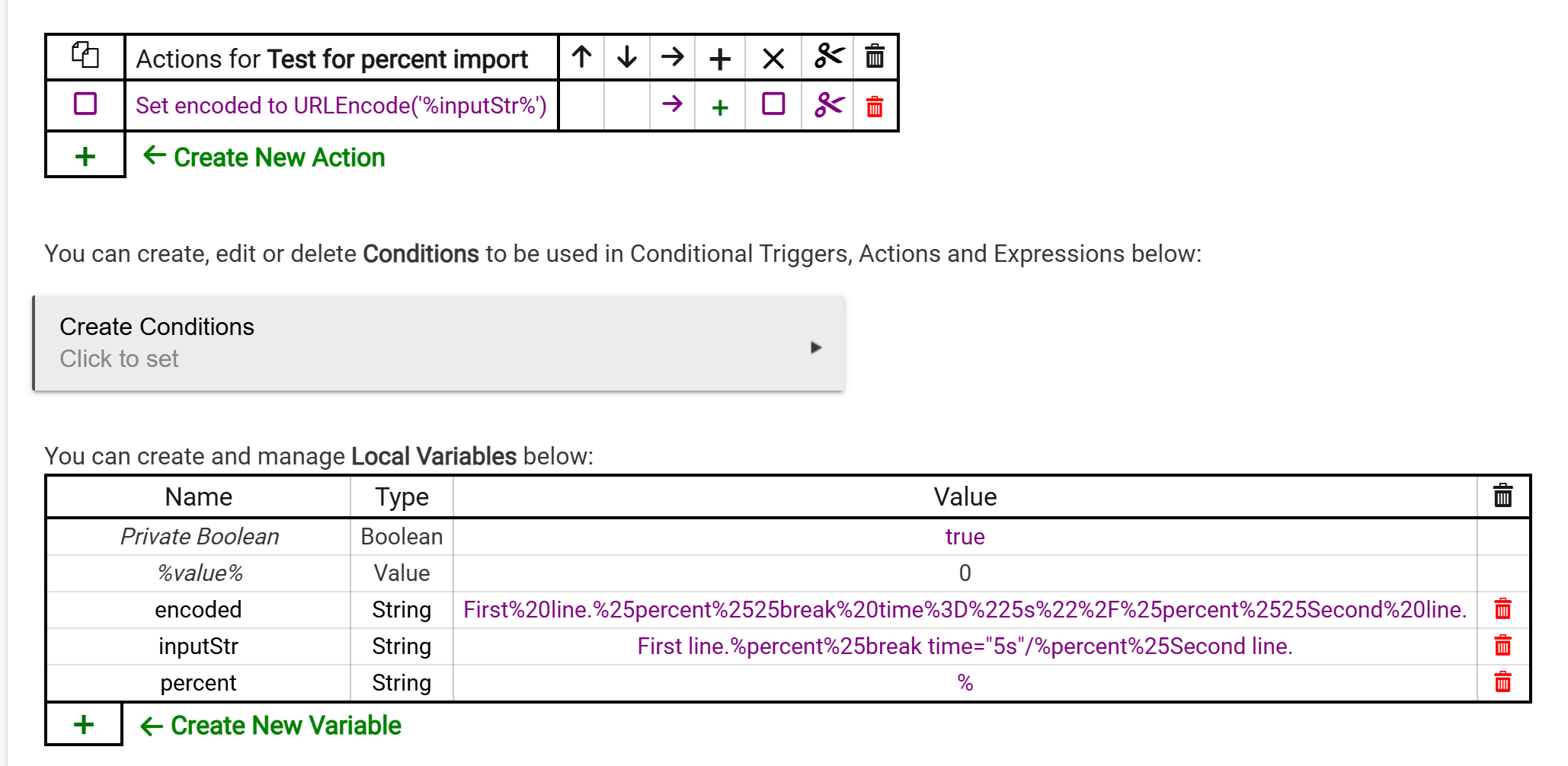Expand the Create Conditions panel
Image resolution: width=1568 pixels, height=766 pixels.
[x=439, y=343]
